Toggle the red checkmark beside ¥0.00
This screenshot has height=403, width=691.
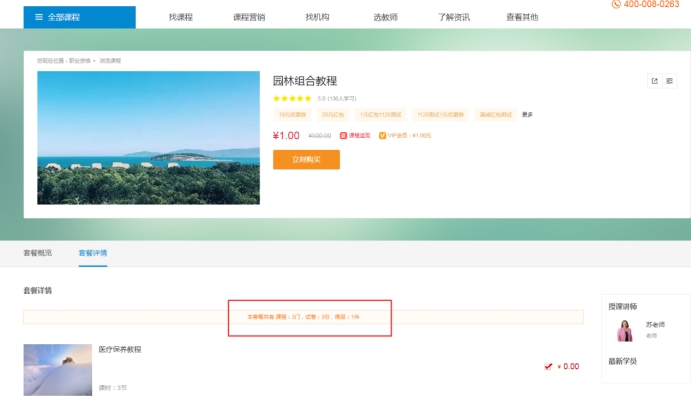tap(548, 366)
